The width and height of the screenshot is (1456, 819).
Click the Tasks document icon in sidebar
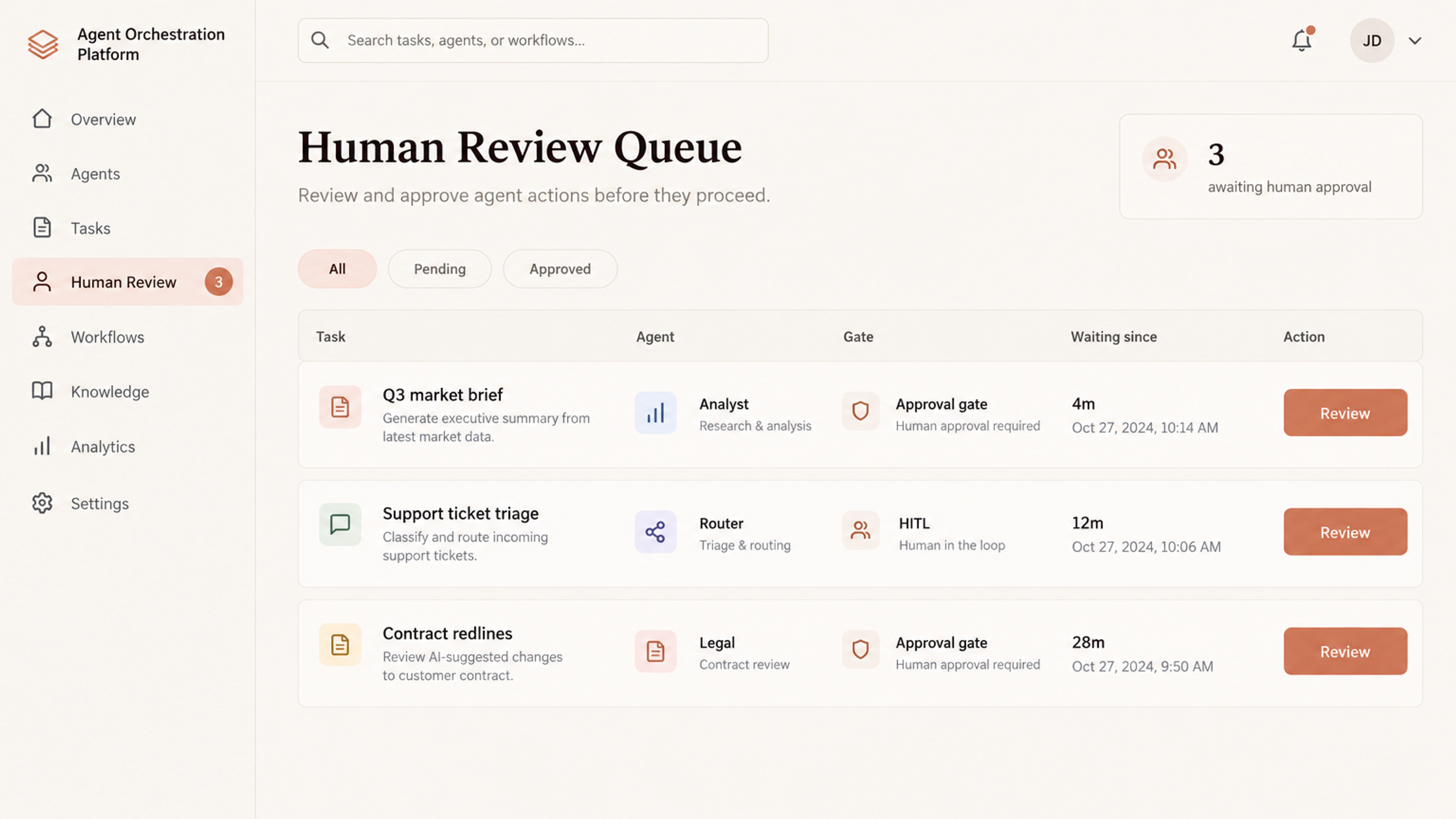click(x=42, y=227)
